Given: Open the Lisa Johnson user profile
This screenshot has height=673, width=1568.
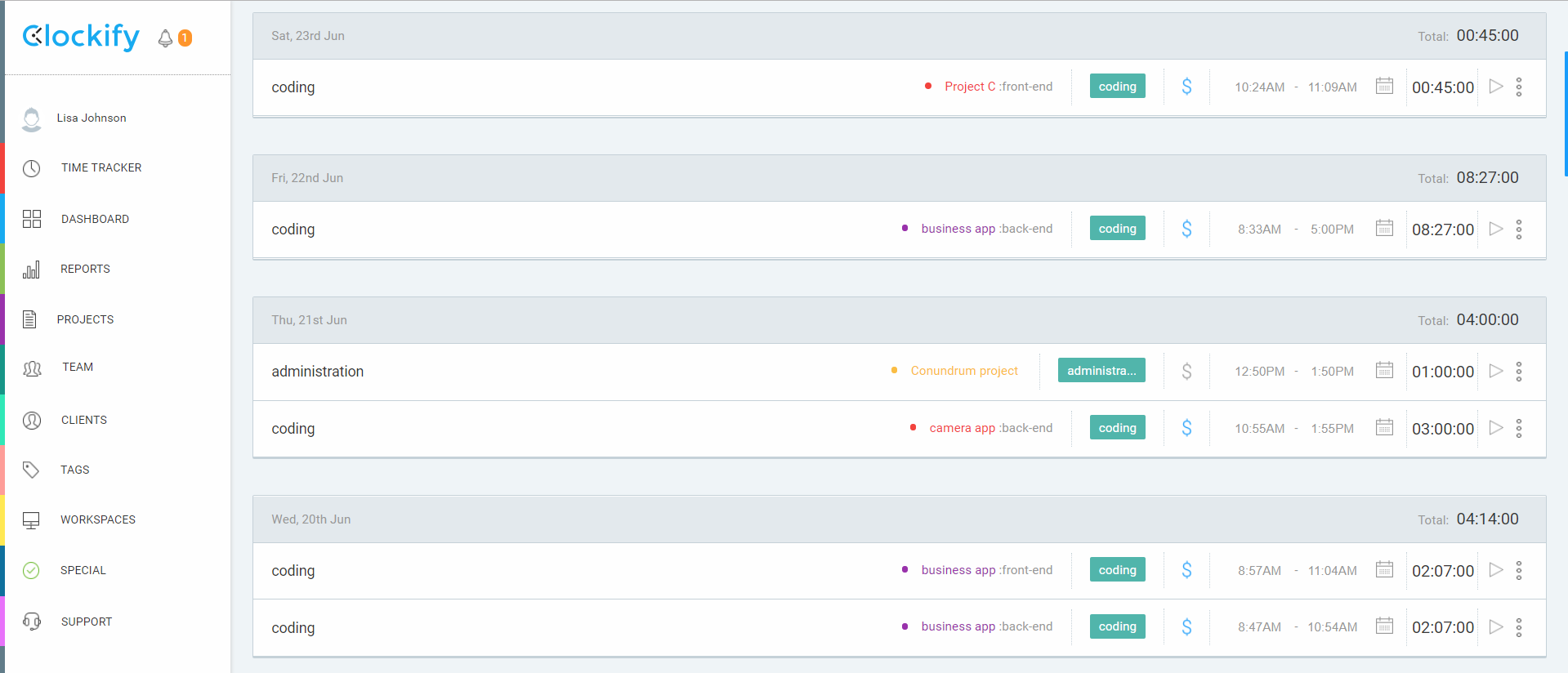Looking at the screenshot, I should pos(91,118).
